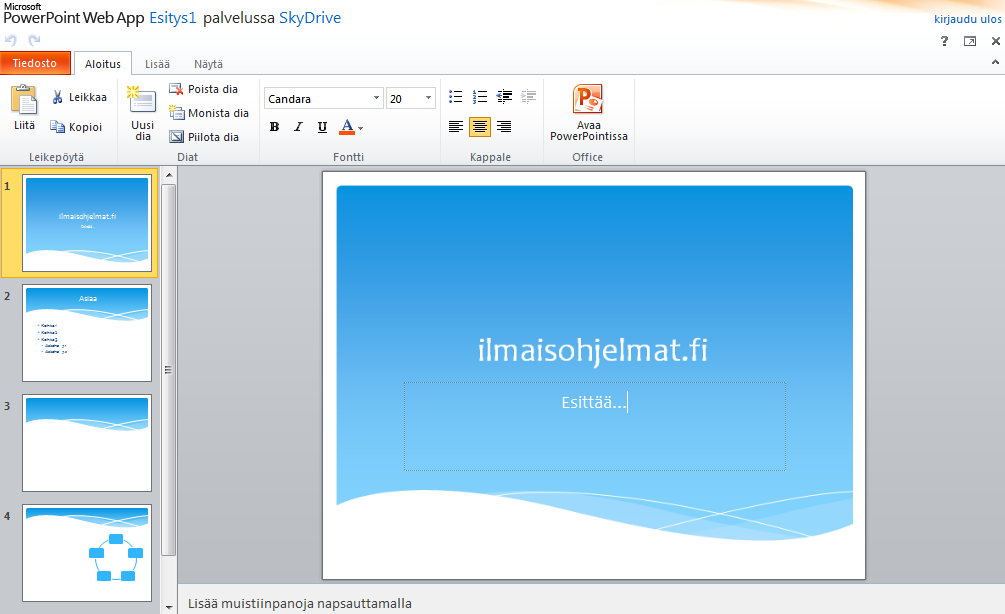The image size is (1005, 614).
Task: Switch to the Lisää tab
Action: pyautogui.click(x=157, y=64)
